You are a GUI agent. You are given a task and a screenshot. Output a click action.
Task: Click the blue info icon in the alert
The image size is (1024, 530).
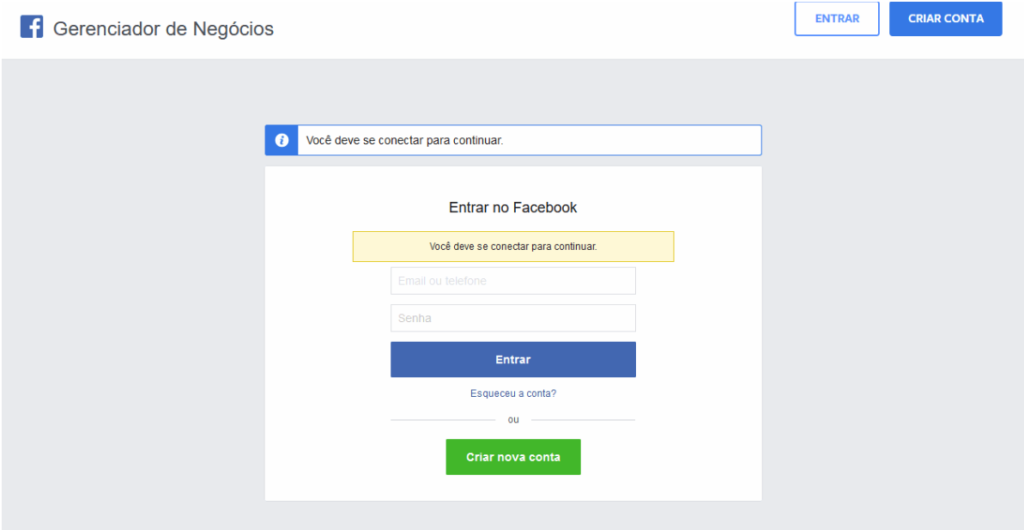[282, 140]
